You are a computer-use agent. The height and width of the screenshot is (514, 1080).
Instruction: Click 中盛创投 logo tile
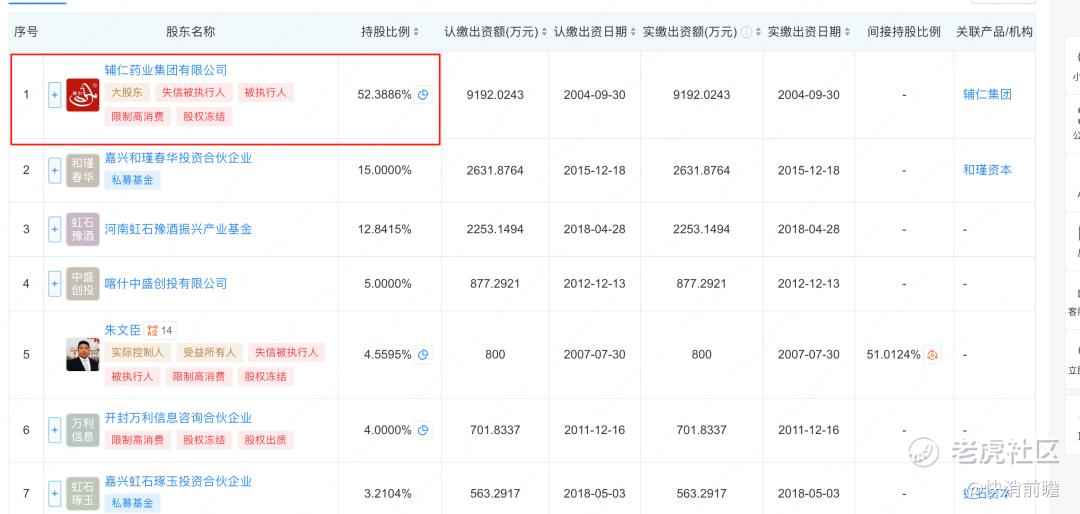point(83,283)
